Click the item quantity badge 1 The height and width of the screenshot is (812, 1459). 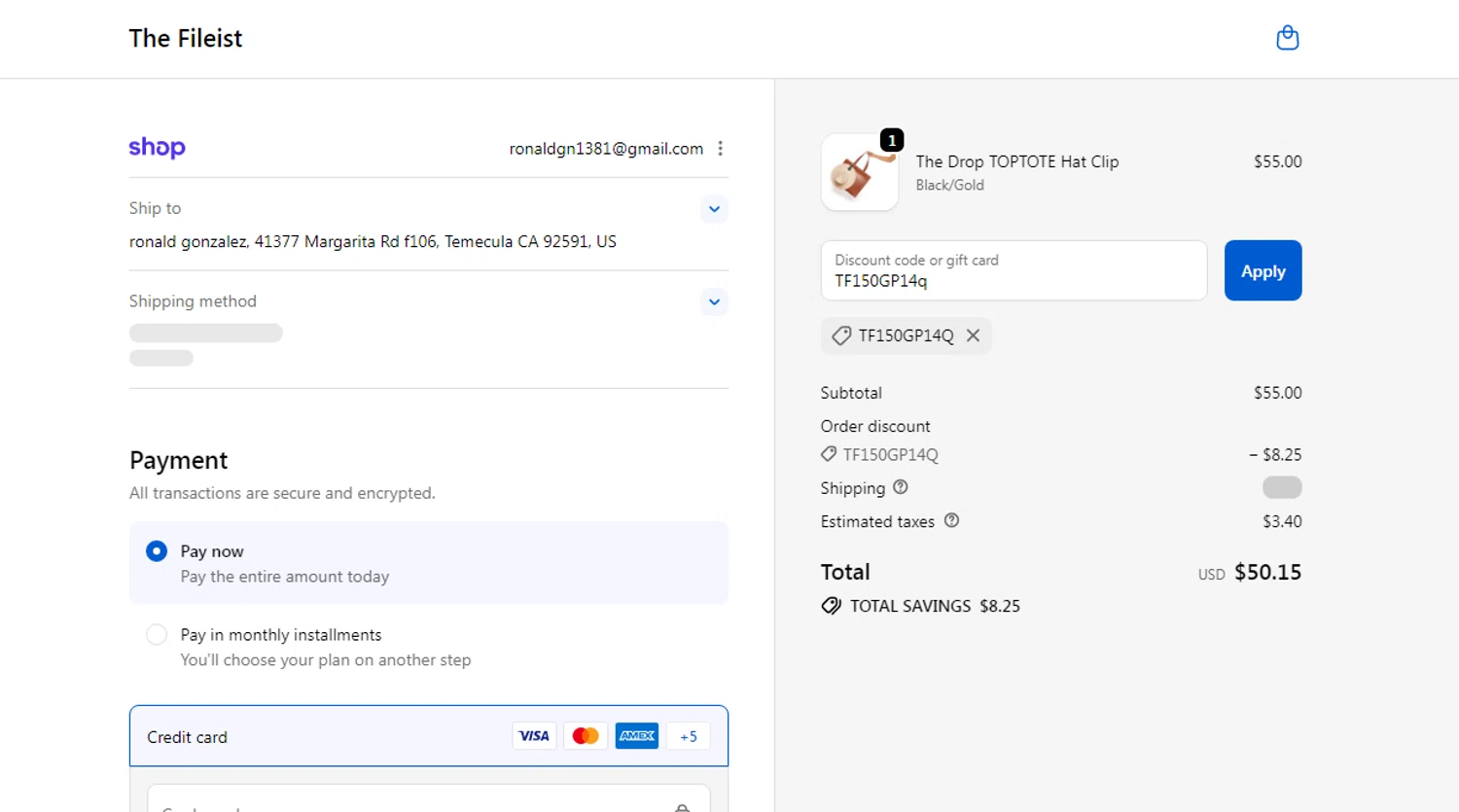click(x=892, y=140)
